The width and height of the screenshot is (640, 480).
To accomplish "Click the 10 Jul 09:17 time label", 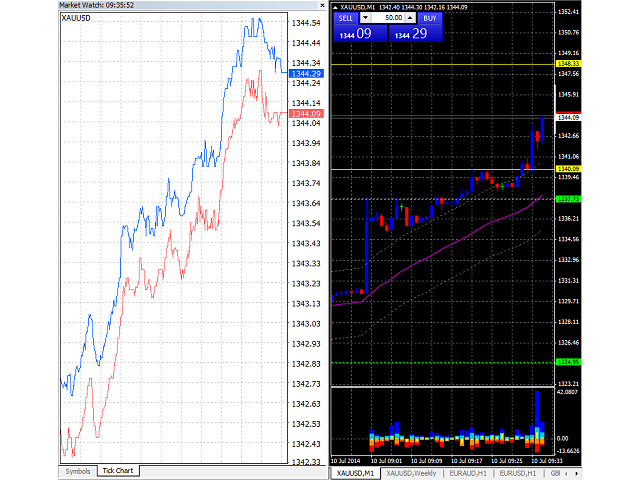I will point(467,461).
